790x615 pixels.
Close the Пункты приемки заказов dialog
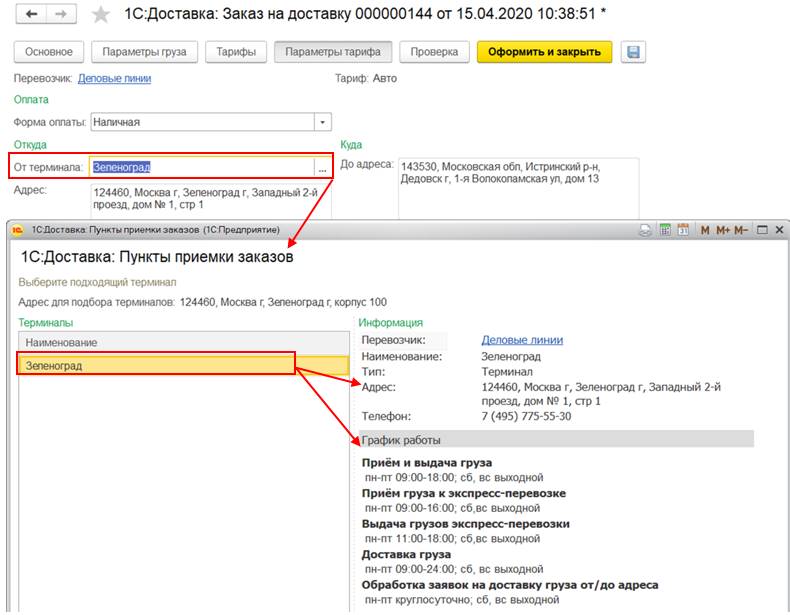(x=779, y=230)
